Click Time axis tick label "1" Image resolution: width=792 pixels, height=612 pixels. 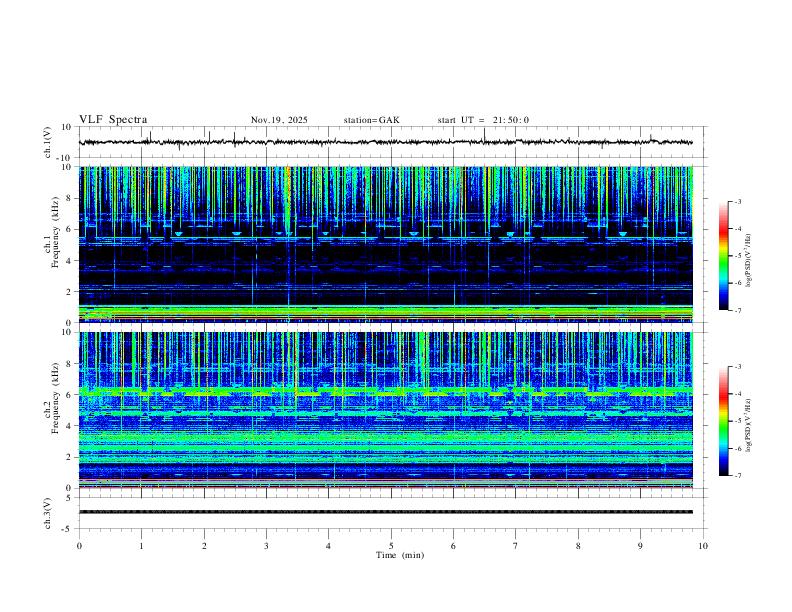(x=141, y=546)
